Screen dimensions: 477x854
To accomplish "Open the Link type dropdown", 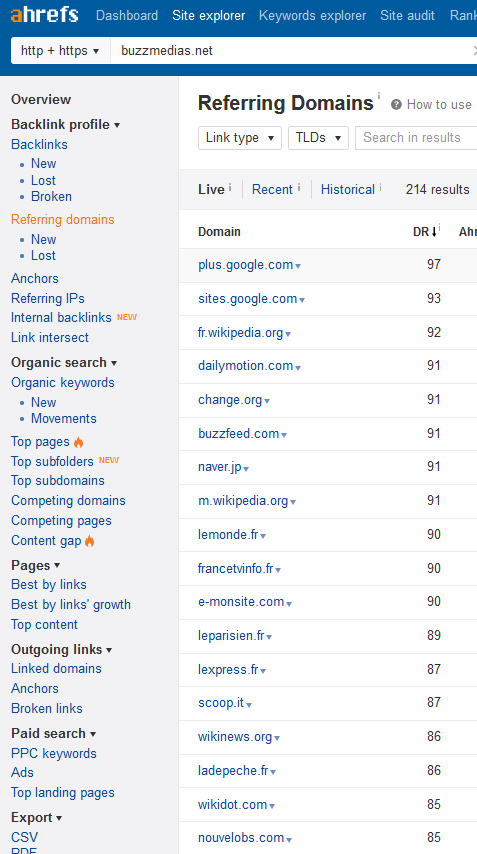I will pyautogui.click(x=240, y=138).
